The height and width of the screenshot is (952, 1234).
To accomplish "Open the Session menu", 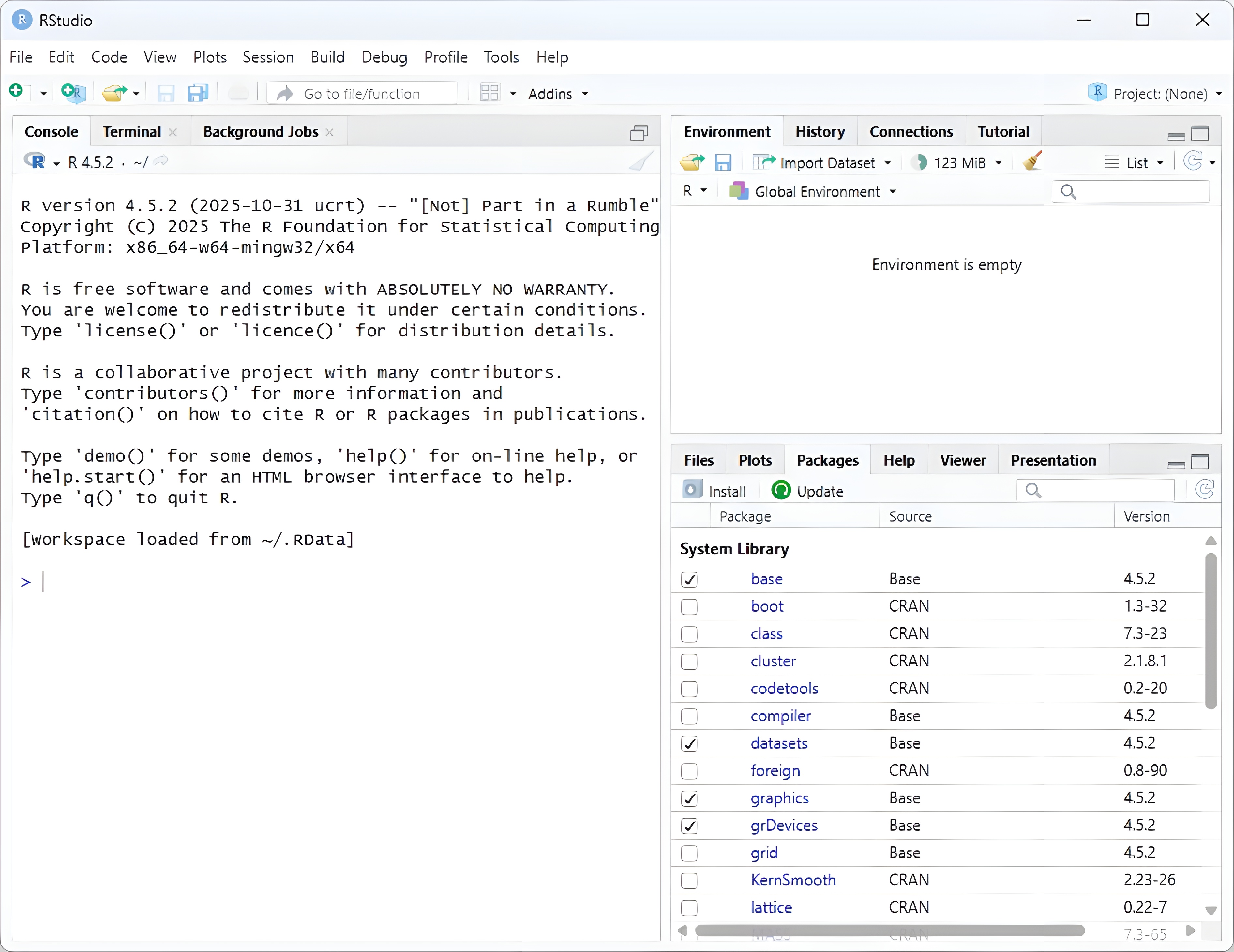I will click(268, 57).
